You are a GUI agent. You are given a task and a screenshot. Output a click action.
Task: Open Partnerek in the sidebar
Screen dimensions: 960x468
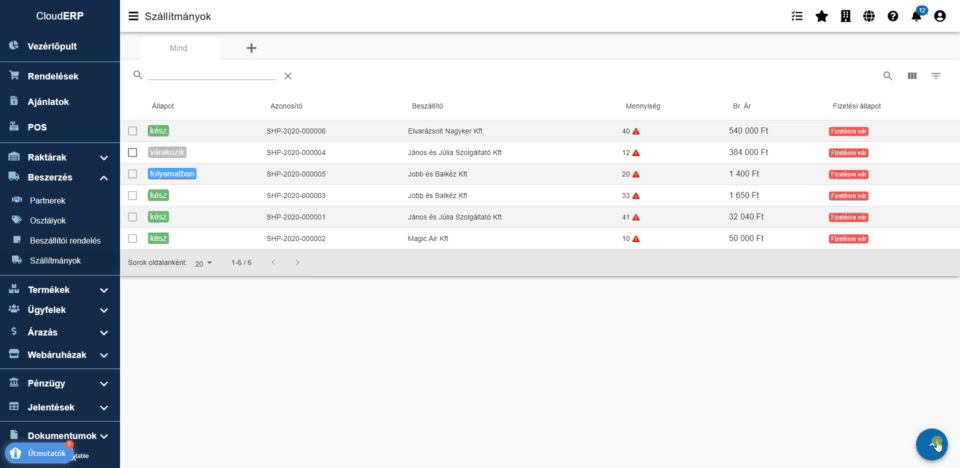pyautogui.click(x=49, y=201)
